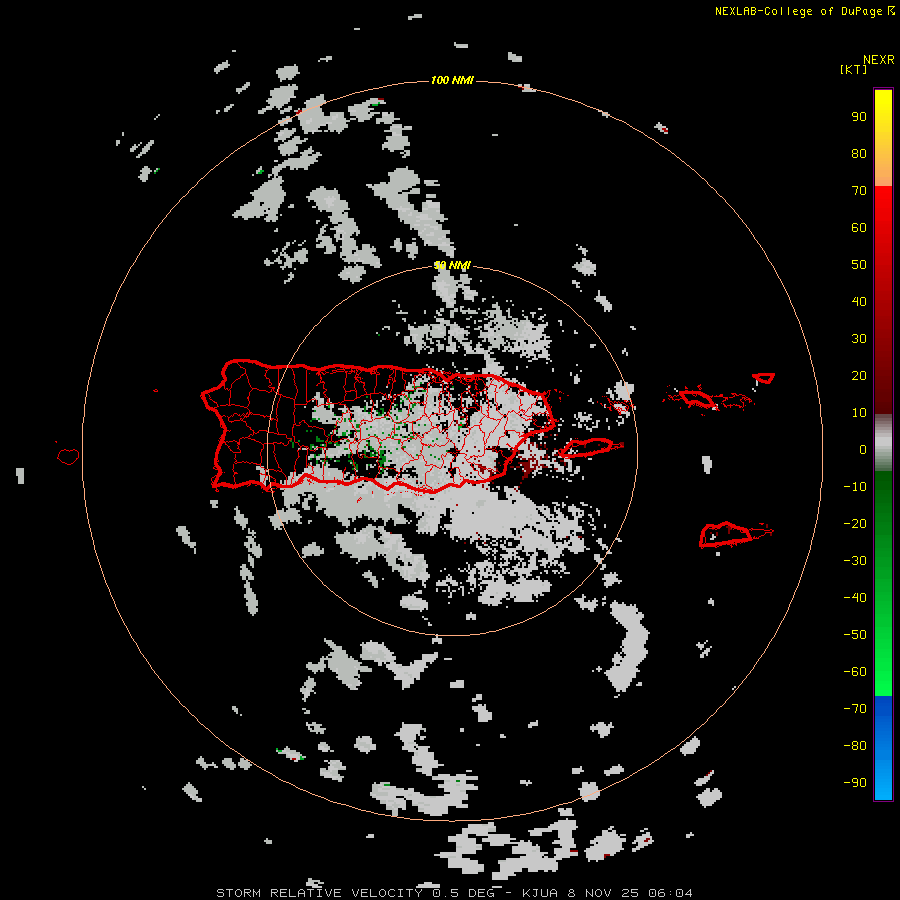Click the -10 scale label
This screenshot has height=900, width=900.
point(855,487)
